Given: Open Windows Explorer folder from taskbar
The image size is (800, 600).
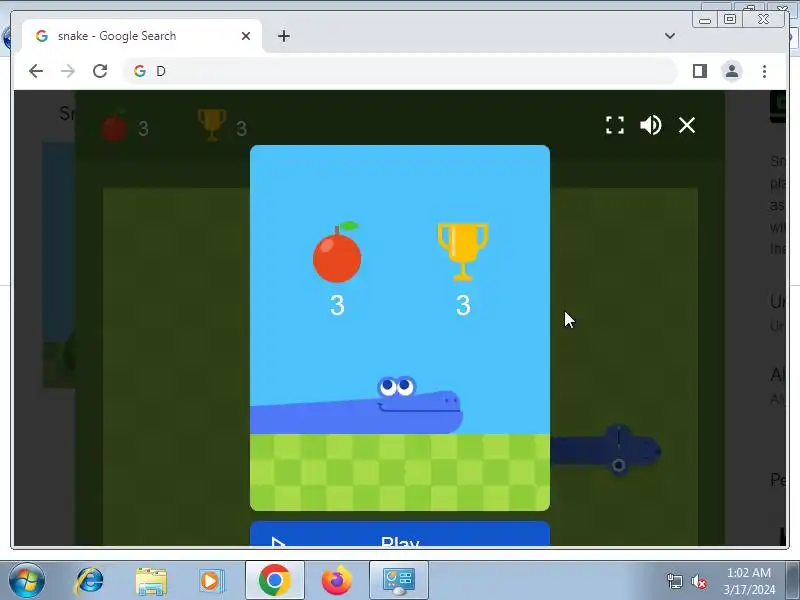Looking at the screenshot, I should coord(151,581).
